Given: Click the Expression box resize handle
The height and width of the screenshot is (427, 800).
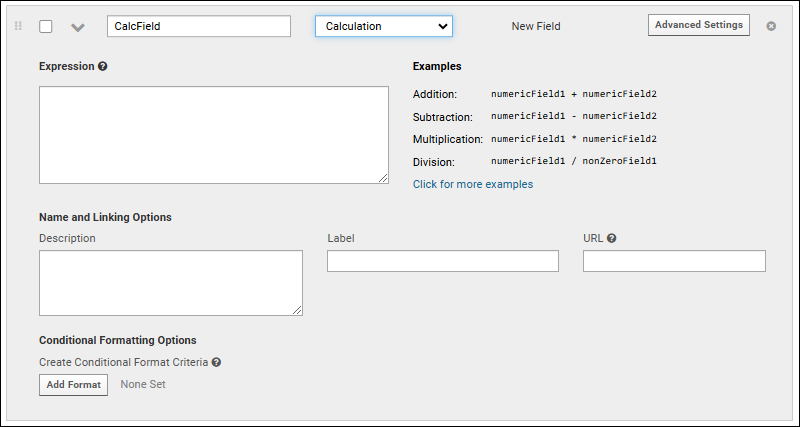Looking at the screenshot, I should pyautogui.click(x=383, y=178).
